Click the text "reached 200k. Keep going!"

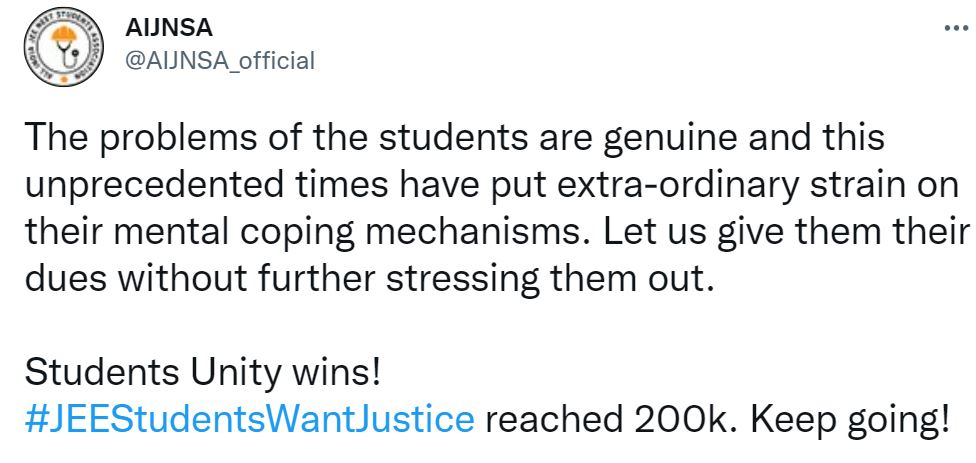pyautogui.click(x=716, y=416)
